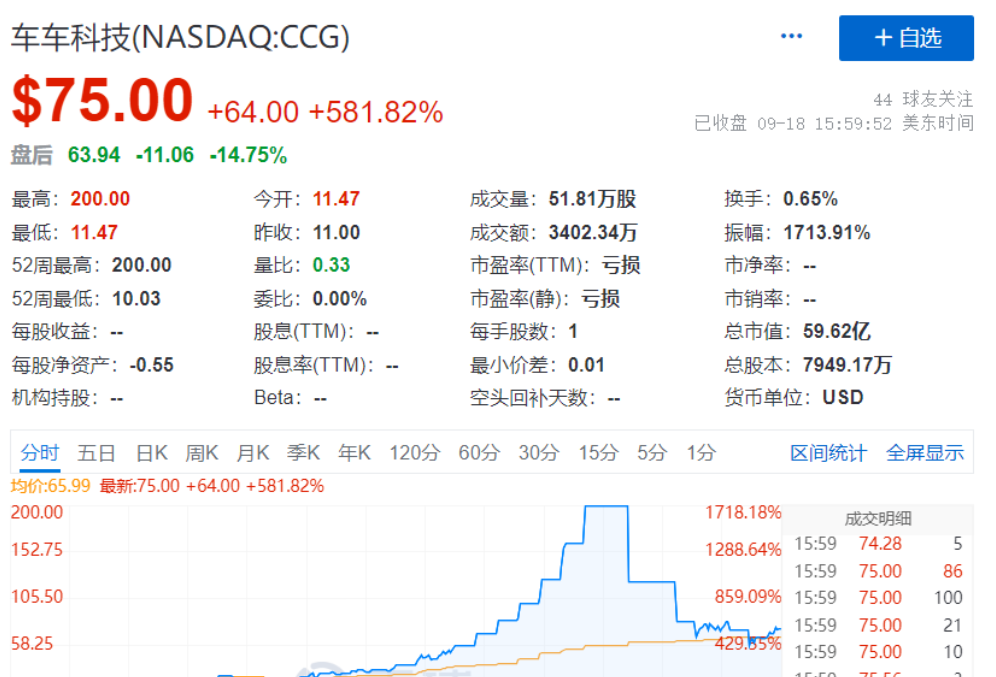
Task: Click the 成交明细 panel header
Action: 878,519
